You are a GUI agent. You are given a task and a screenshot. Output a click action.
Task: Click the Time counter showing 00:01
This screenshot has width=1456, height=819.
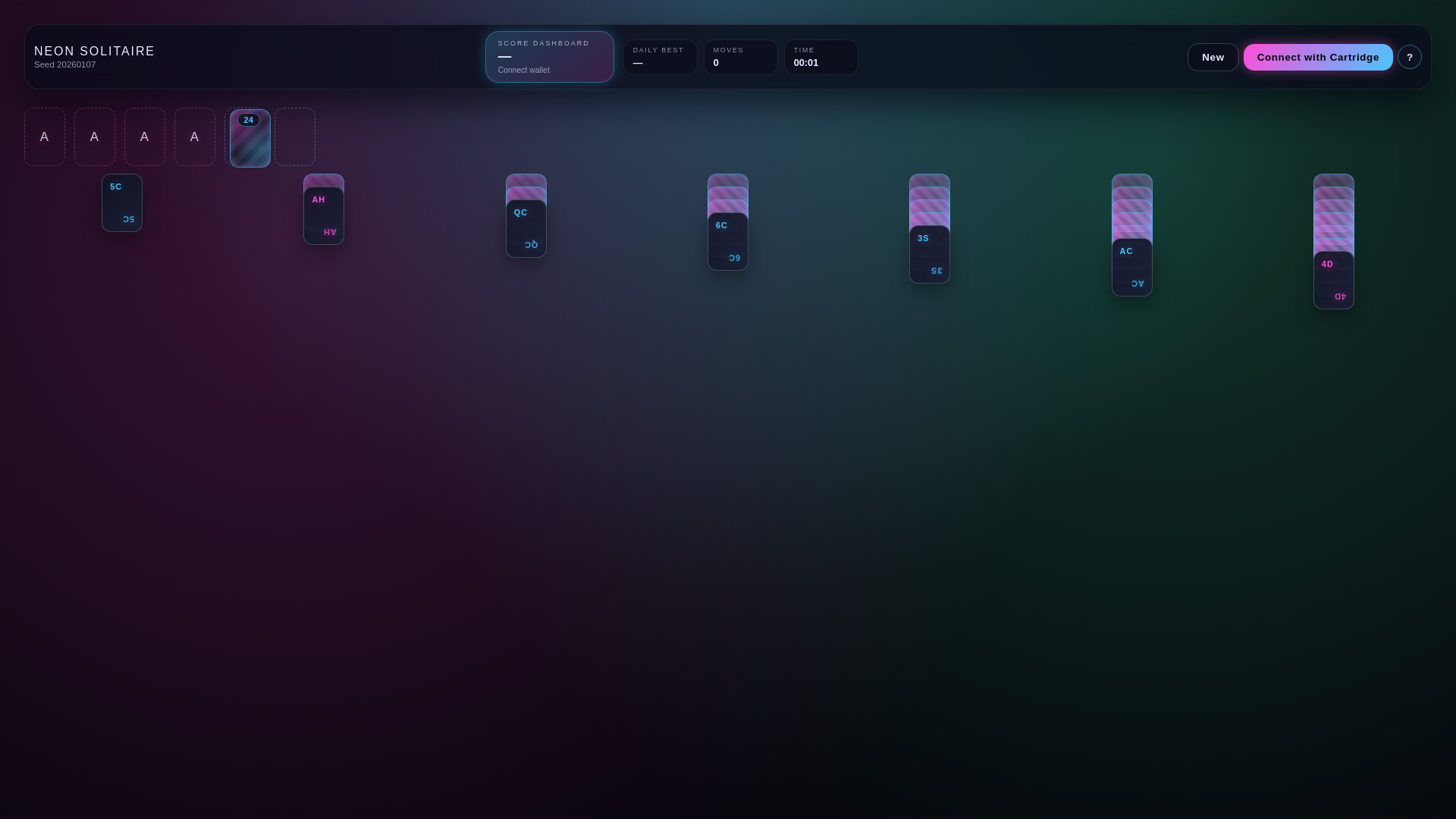point(821,57)
